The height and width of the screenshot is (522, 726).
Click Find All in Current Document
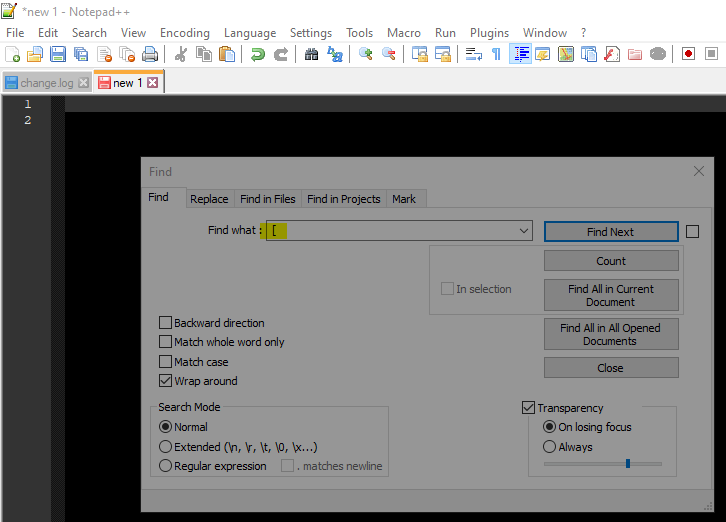[611, 295]
